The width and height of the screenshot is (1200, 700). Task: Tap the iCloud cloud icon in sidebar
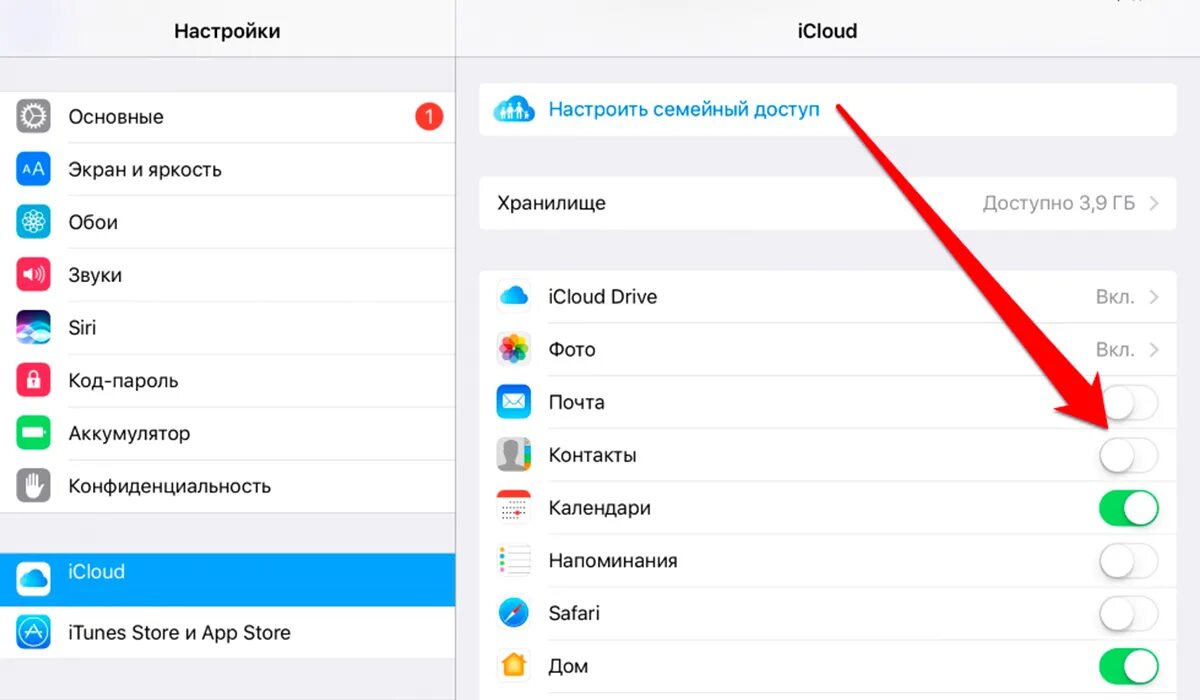[33, 577]
